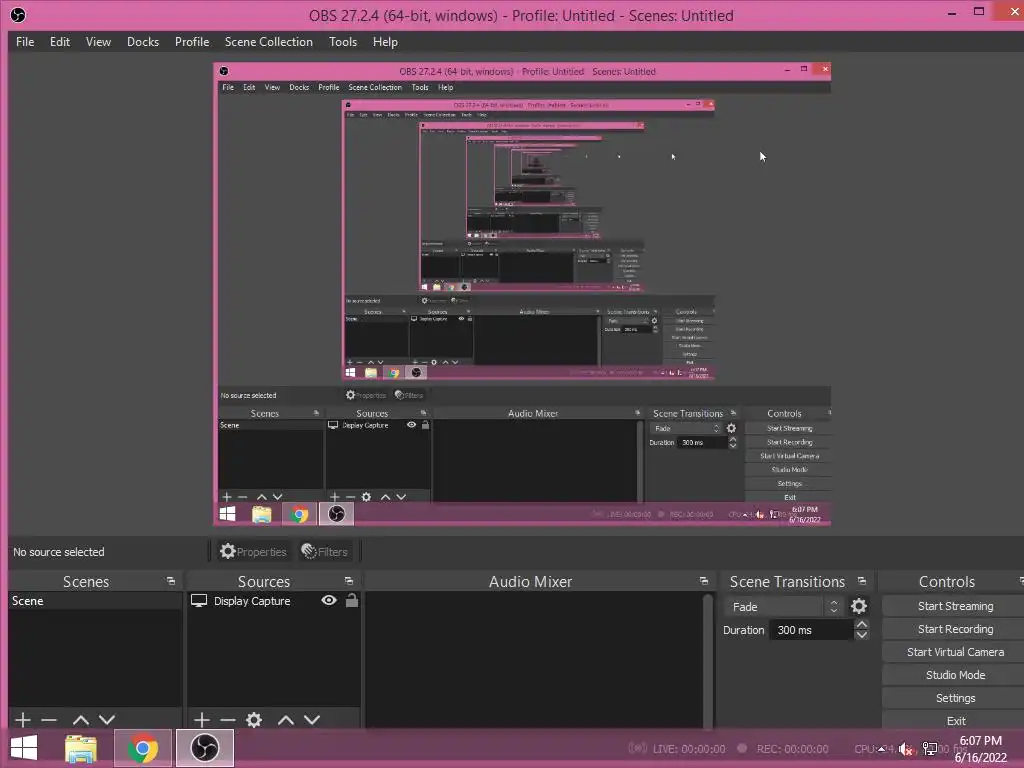Open File Explorer from taskbar
Screen dimensions: 1024x768
[x=81, y=748]
